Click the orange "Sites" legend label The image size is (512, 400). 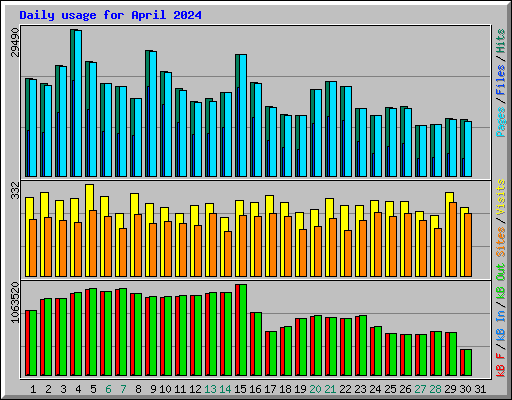[x=501, y=242]
